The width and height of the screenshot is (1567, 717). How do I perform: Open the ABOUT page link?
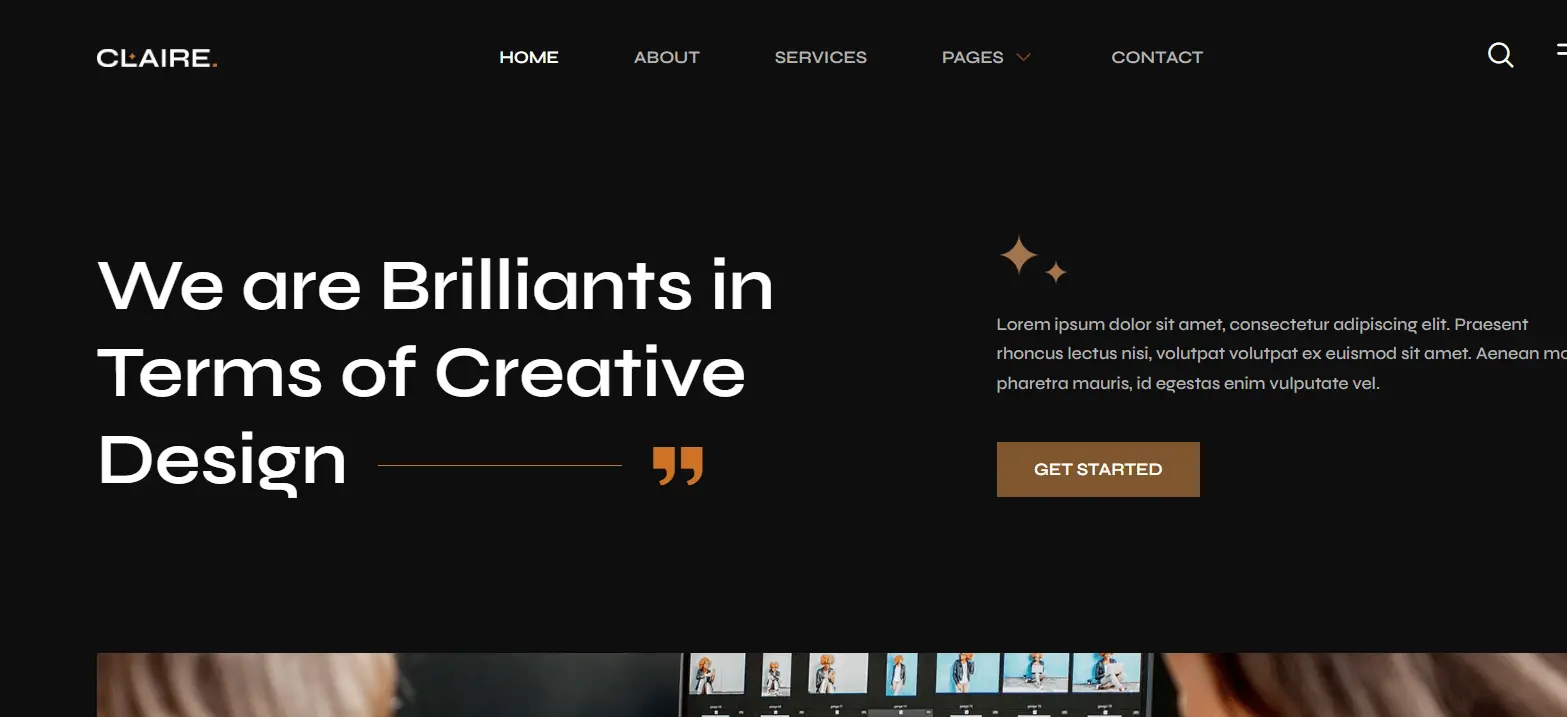(667, 57)
